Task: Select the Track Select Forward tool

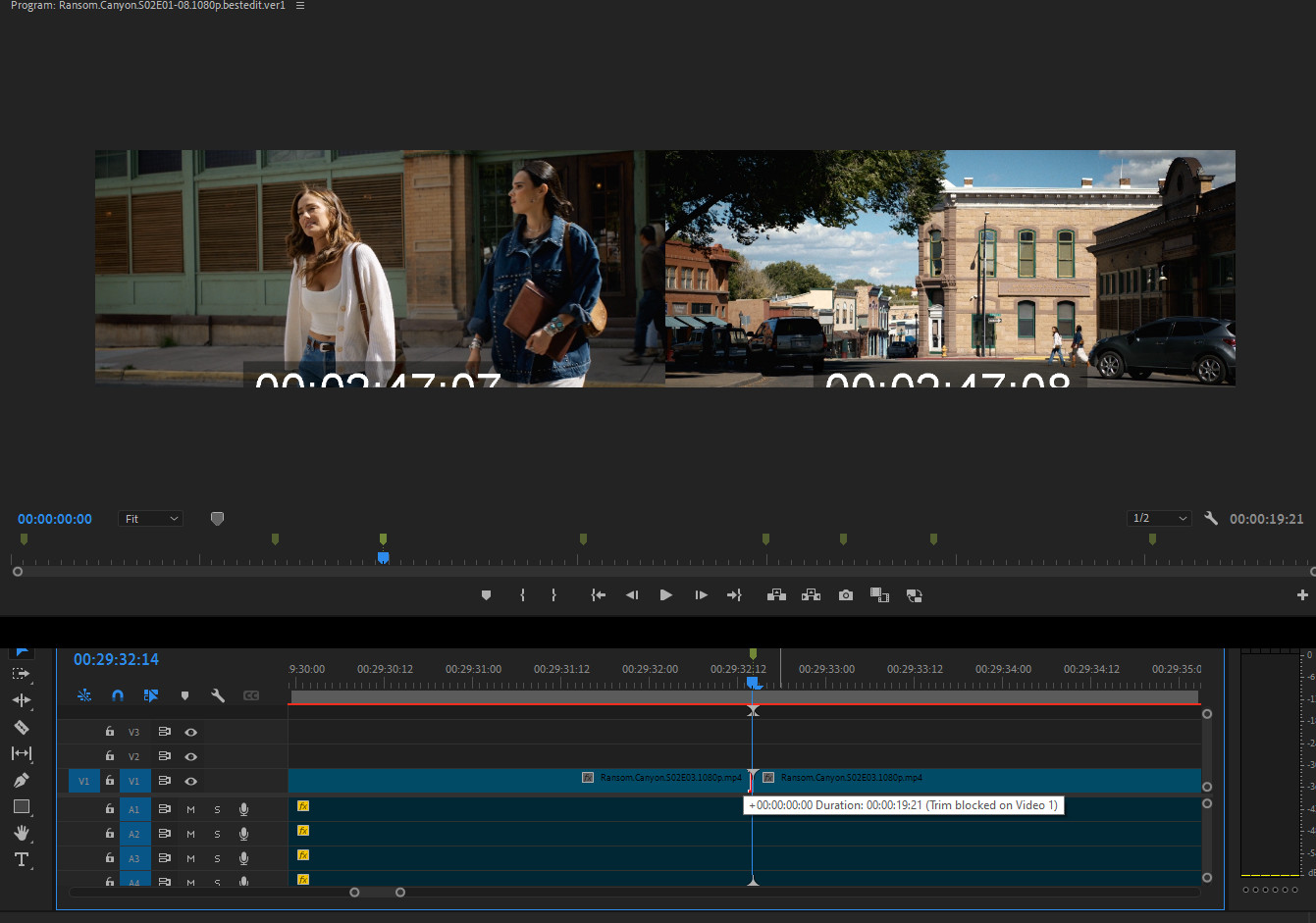Action: (x=22, y=674)
